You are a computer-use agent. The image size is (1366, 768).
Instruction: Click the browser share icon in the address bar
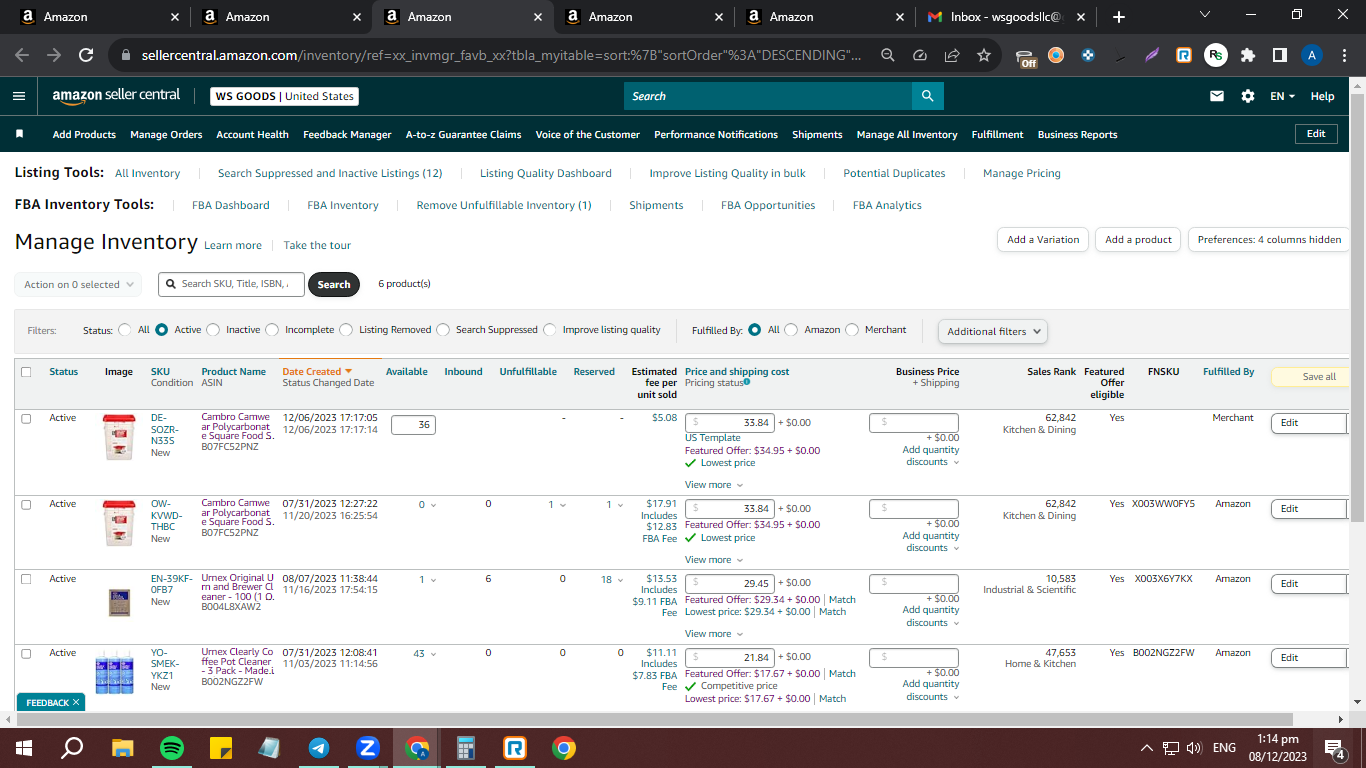pos(952,56)
